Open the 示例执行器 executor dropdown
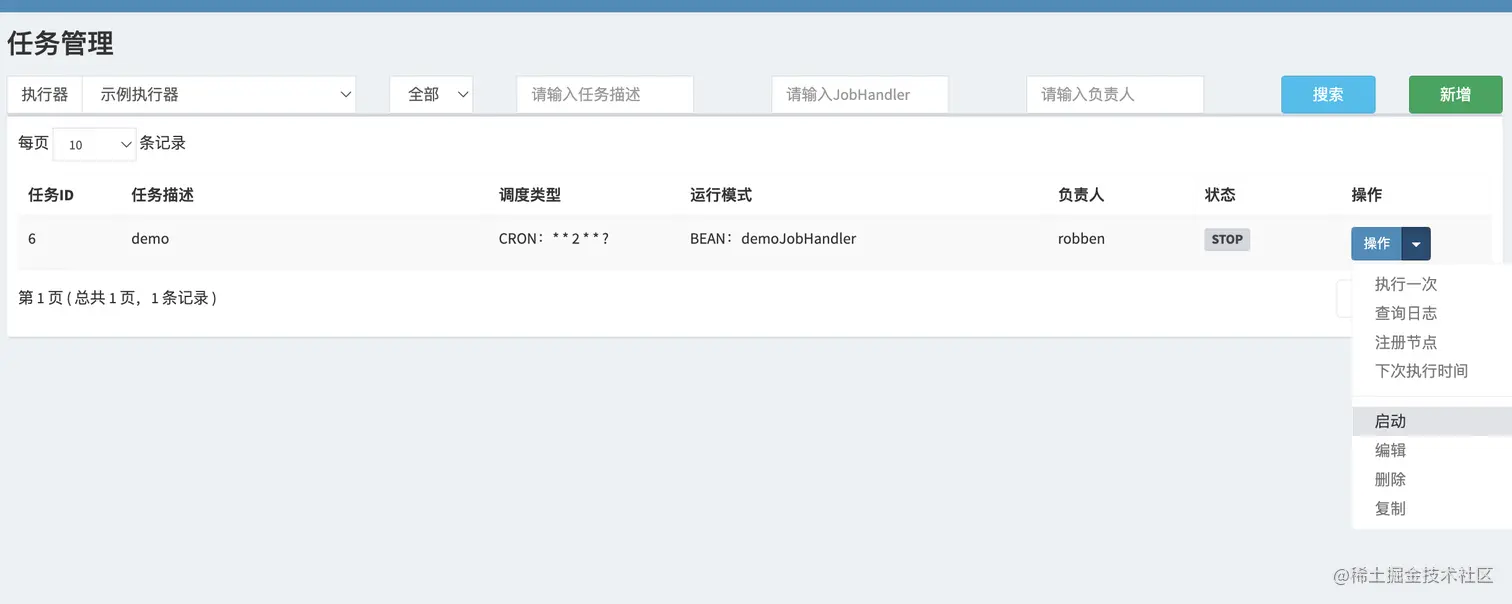This screenshot has width=1512, height=604. [219, 94]
